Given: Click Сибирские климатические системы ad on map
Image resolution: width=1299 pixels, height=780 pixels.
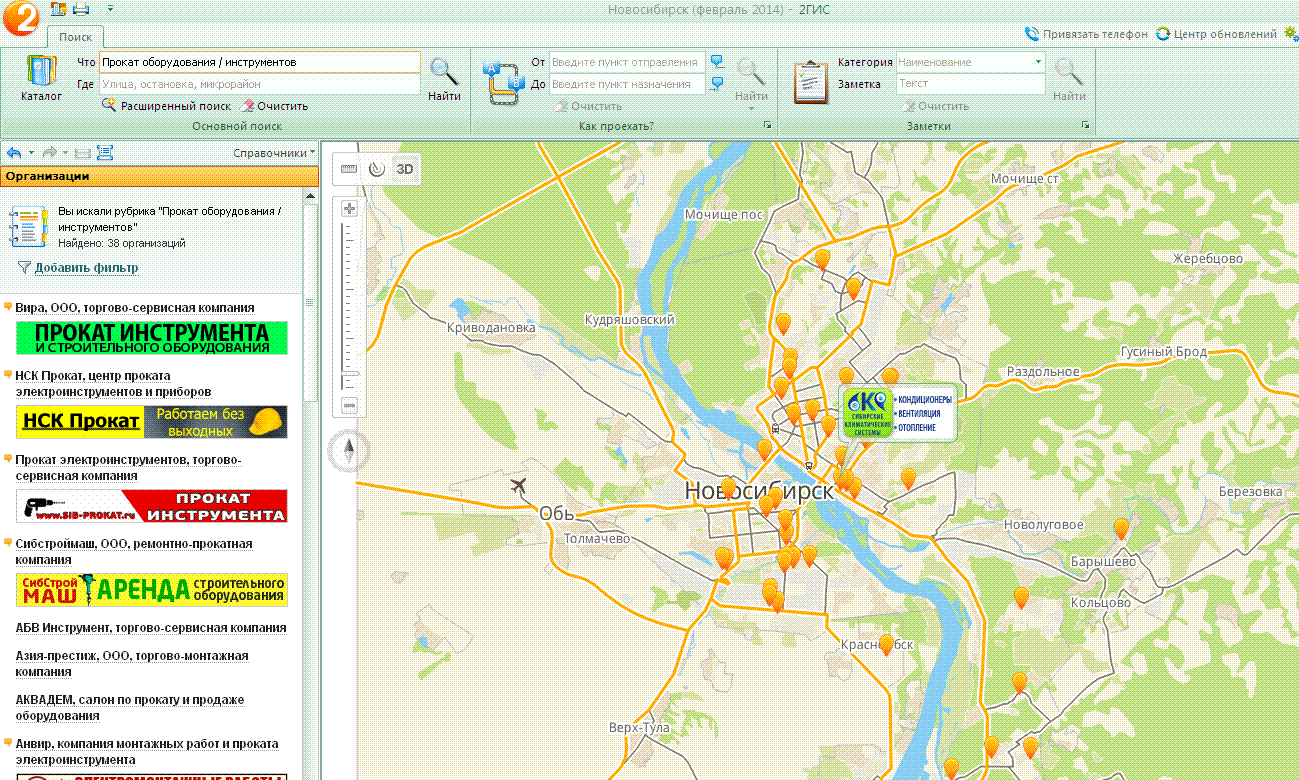Looking at the screenshot, I should tap(898, 412).
